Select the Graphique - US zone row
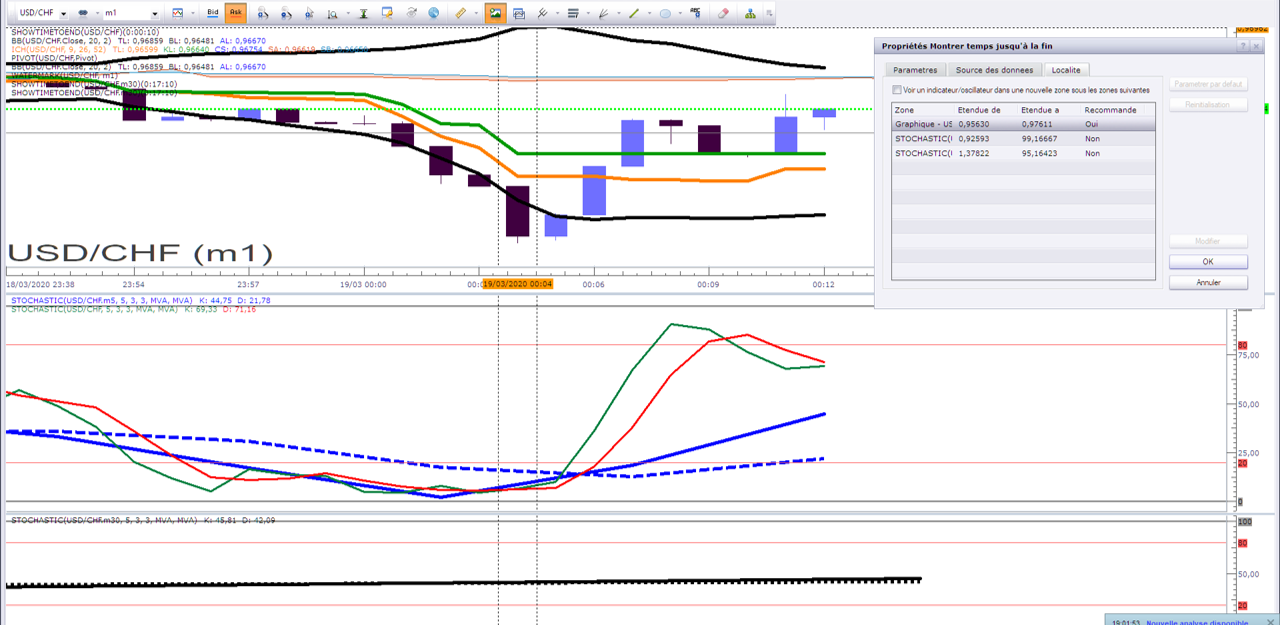1280x625 pixels. click(1024, 124)
